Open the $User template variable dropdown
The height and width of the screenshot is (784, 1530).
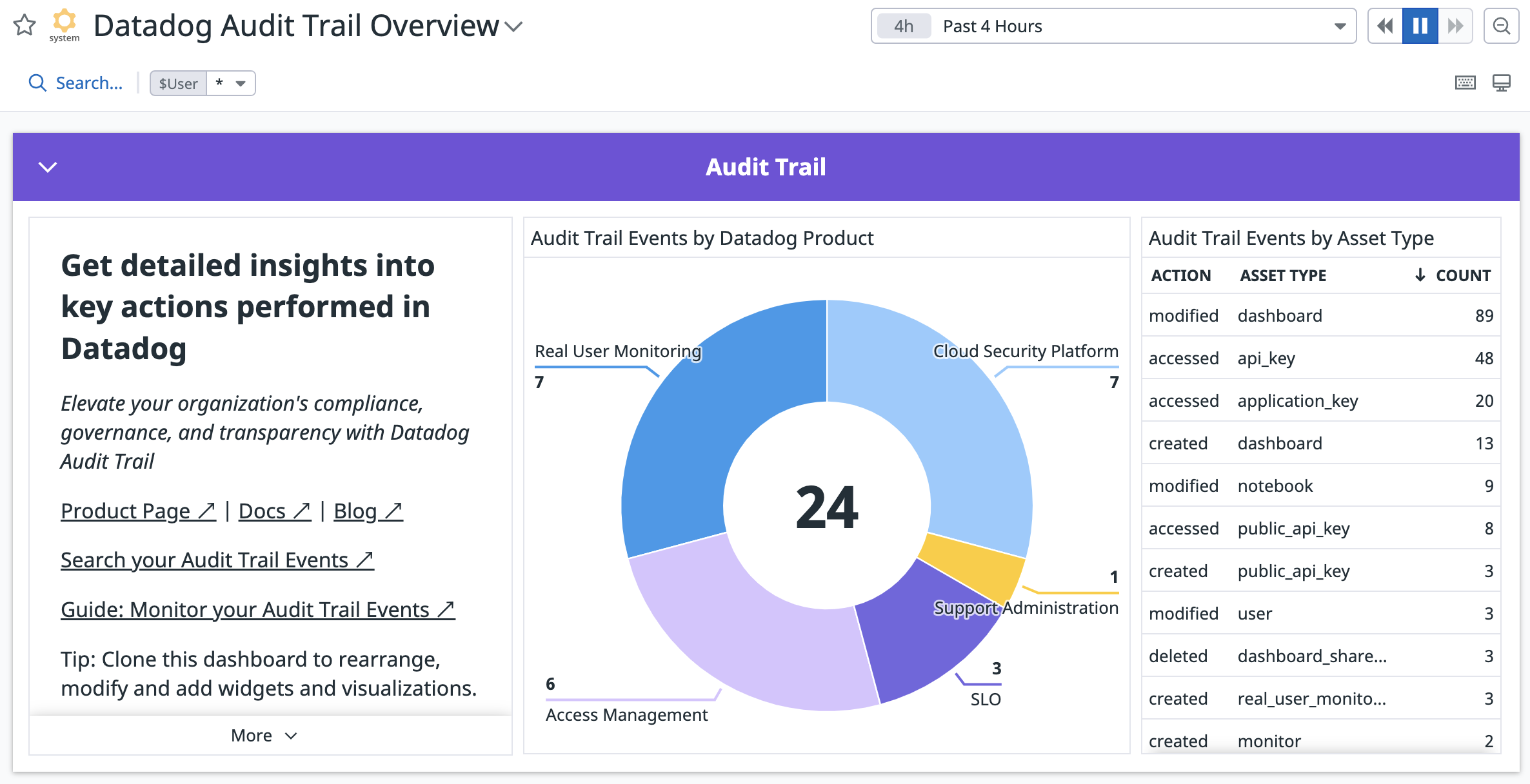click(203, 83)
